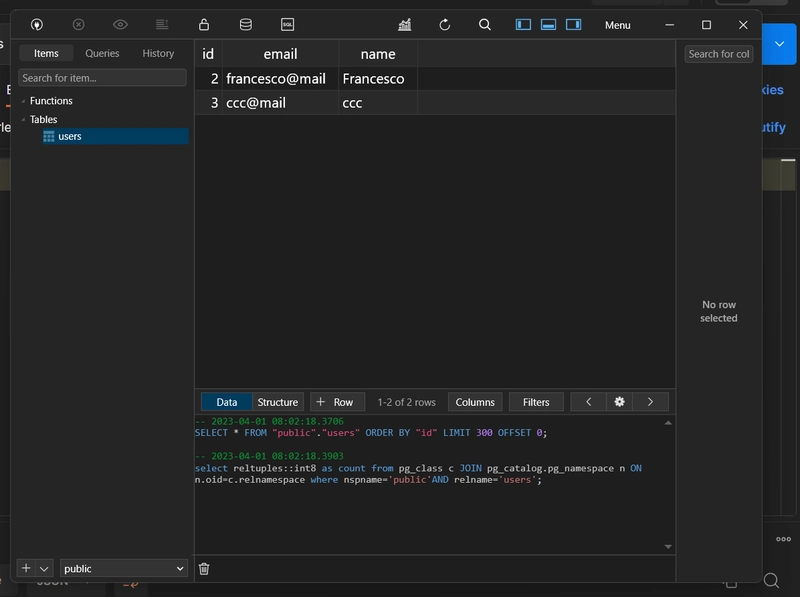Toggle the right sidebar layout icon
The width and height of the screenshot is (800, 597).
coord(573,24)
